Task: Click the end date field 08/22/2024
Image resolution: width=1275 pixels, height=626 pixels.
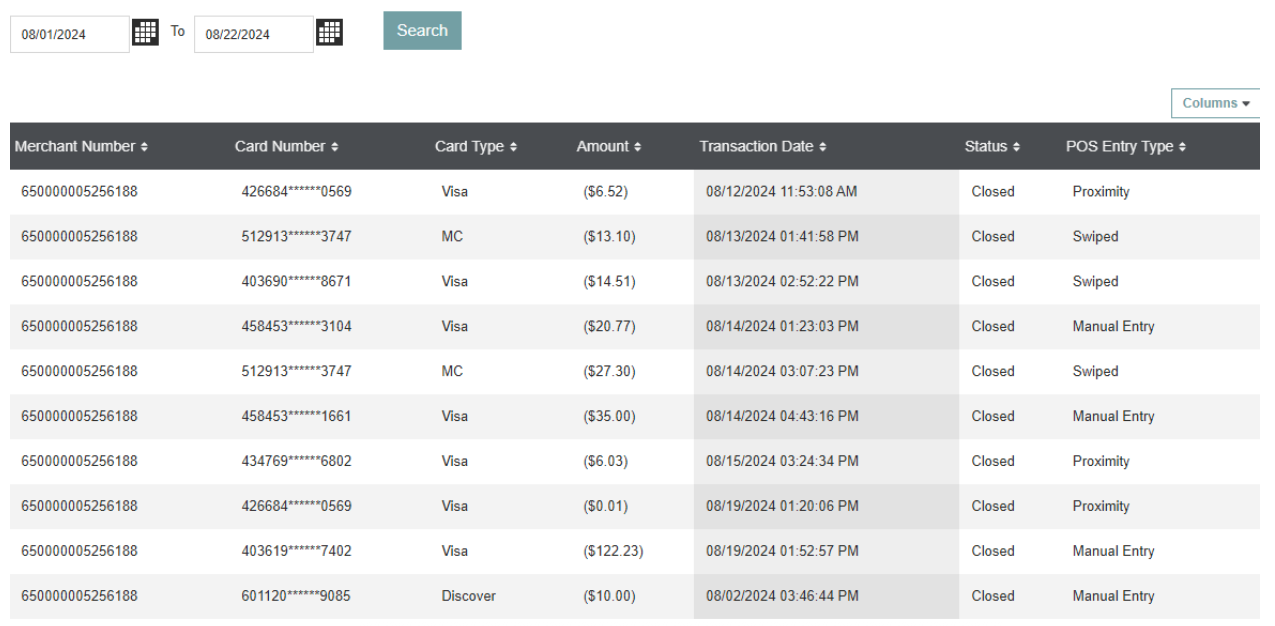Action: (x=253, y=35)
